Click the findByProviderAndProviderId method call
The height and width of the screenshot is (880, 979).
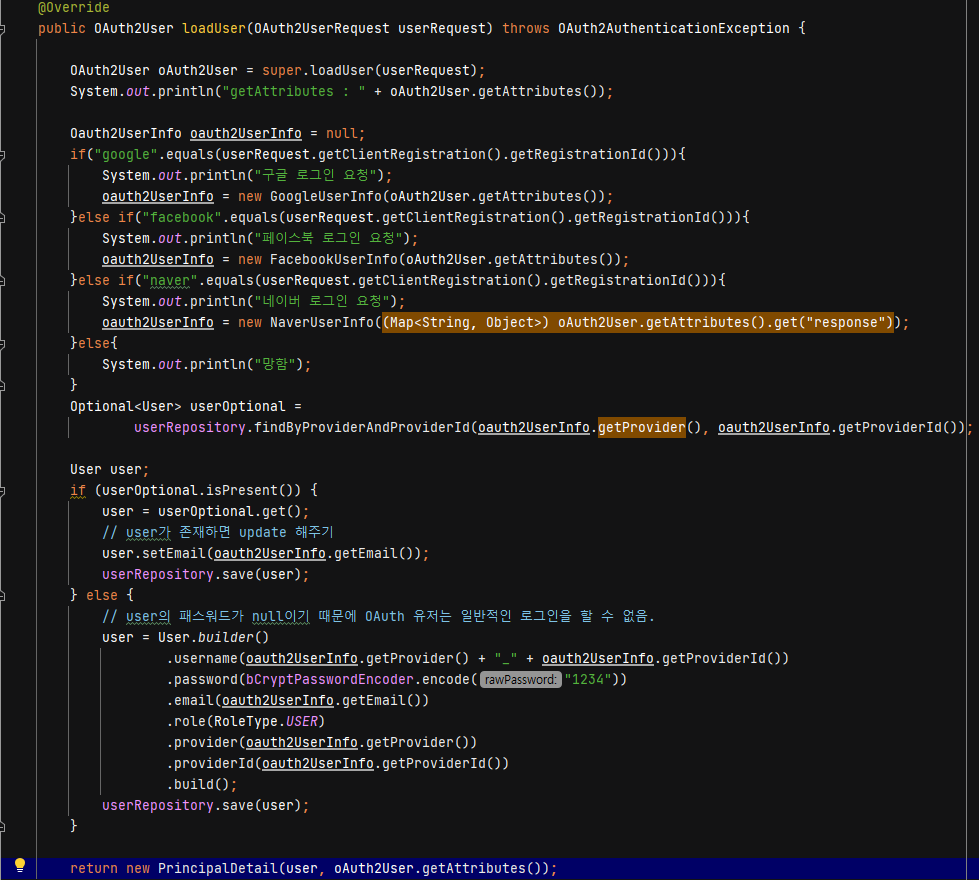click(362, 427)
